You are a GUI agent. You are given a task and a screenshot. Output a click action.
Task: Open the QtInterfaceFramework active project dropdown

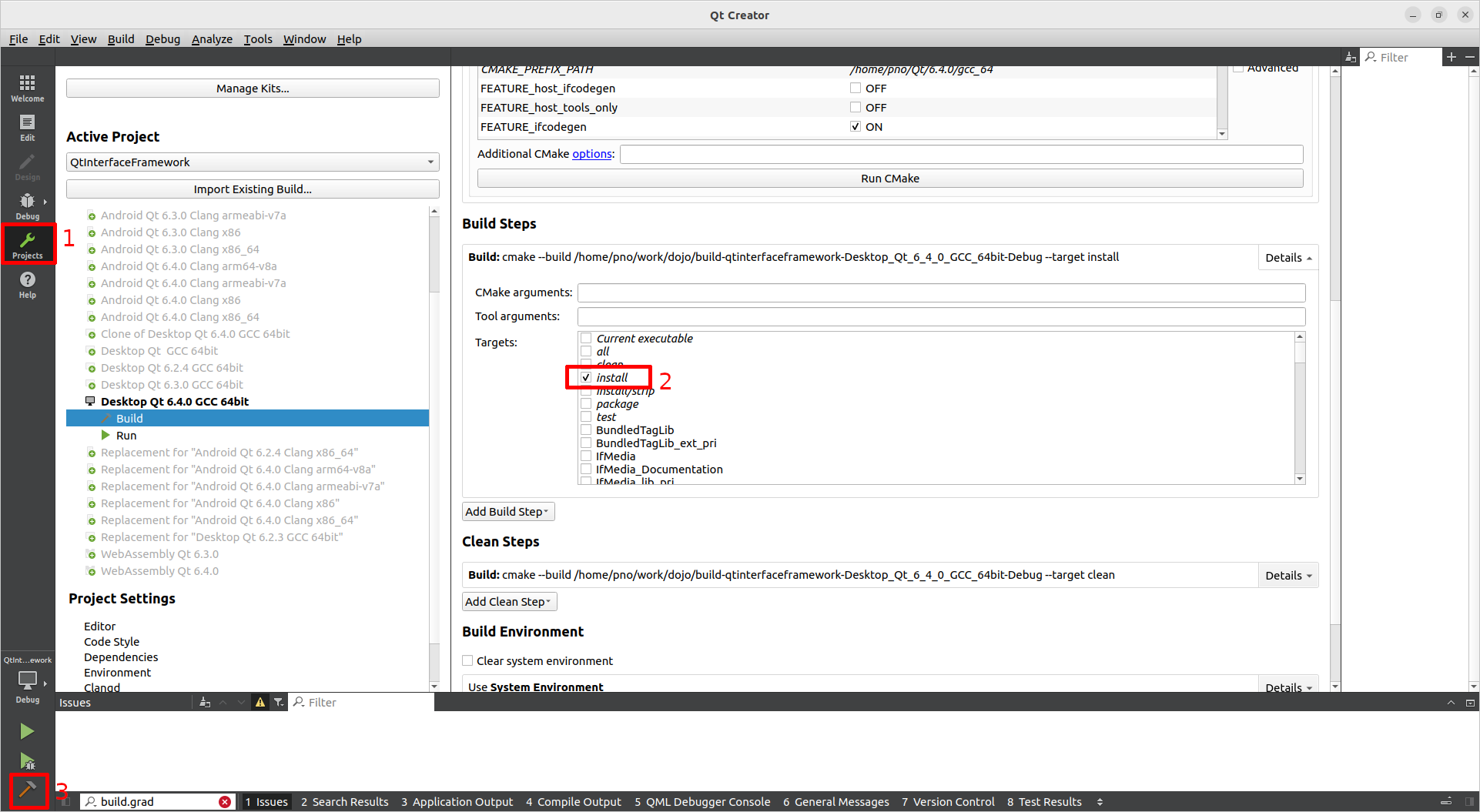pos(253,162)
